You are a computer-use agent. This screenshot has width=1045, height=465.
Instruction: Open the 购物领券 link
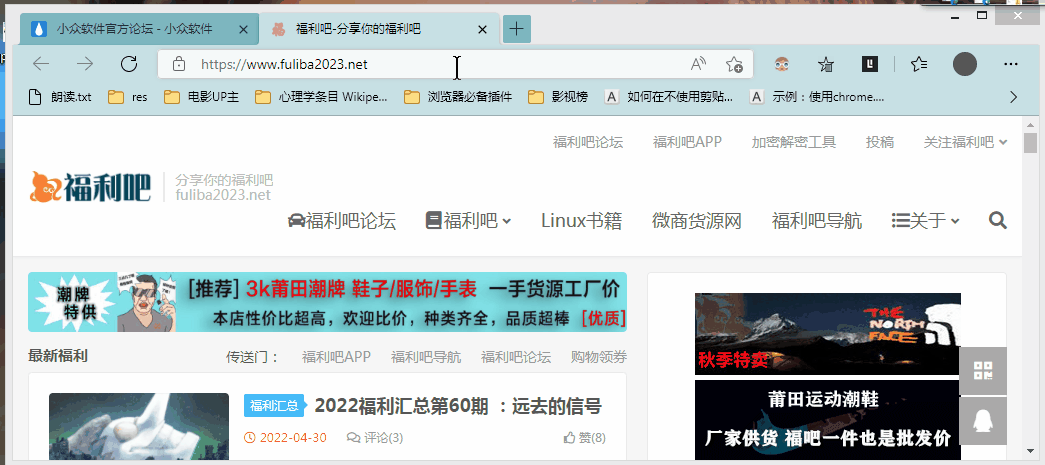point(598,357)
